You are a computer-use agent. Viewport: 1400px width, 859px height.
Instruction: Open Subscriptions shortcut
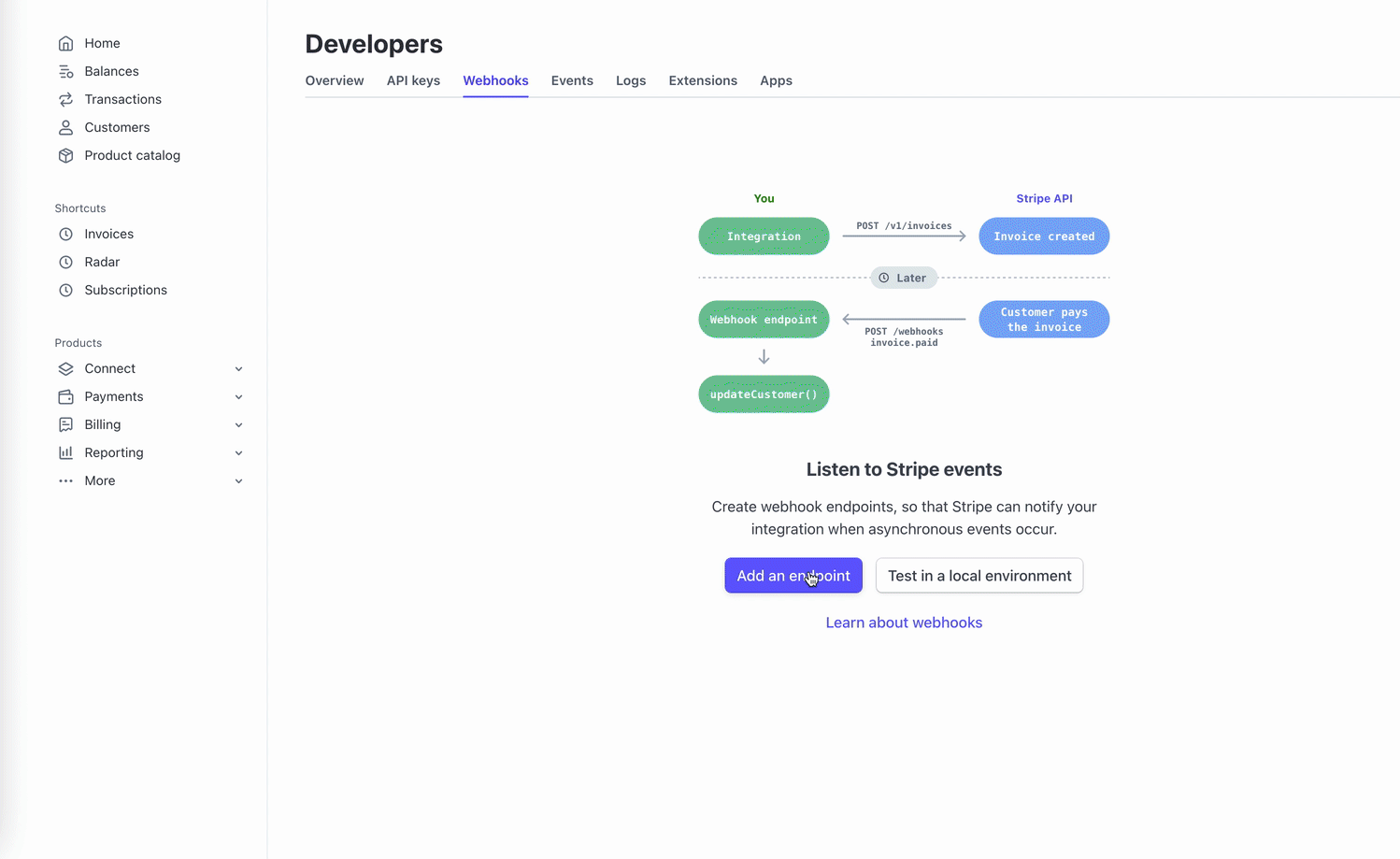(x=125, y=290)
